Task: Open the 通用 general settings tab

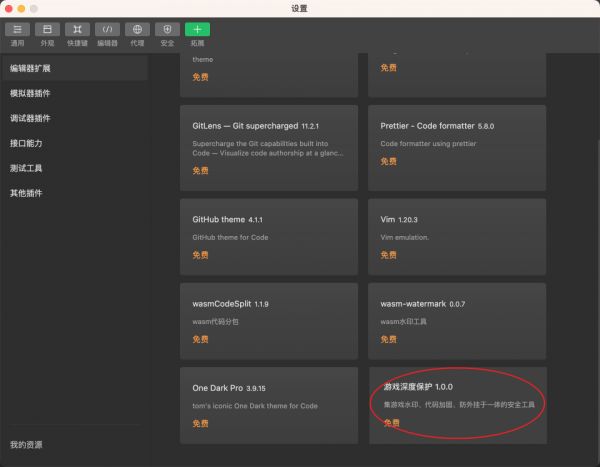Action: 17,34
